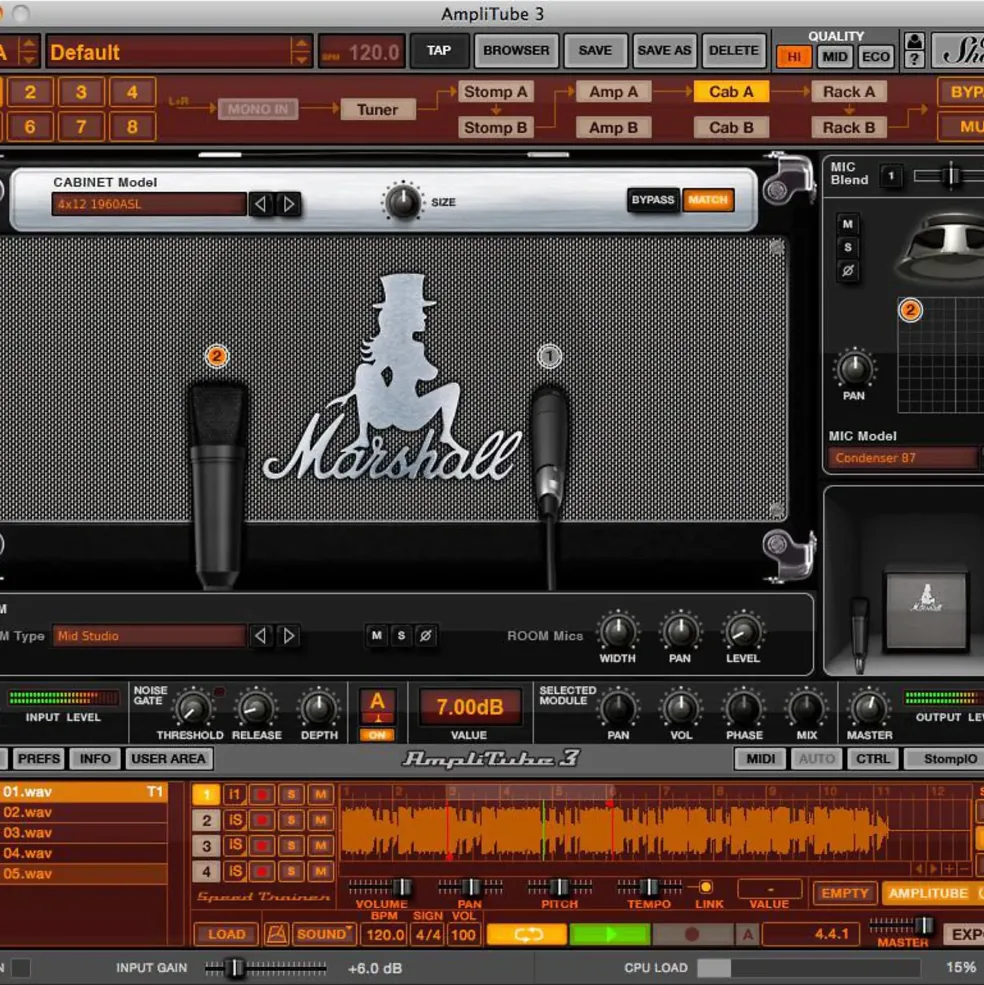Open the MIC Model selector Condenser 87

[x=902, y=458]
